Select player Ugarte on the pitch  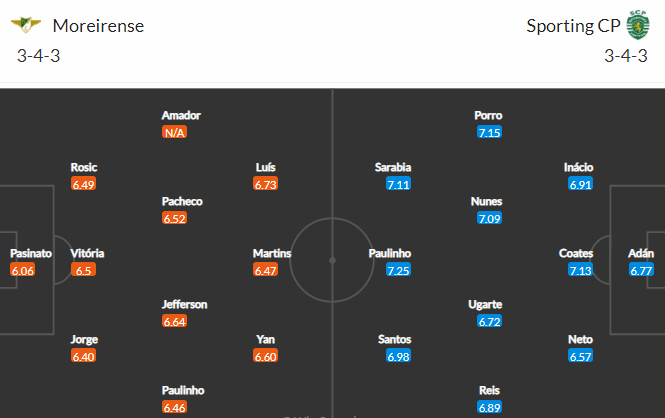point(485,304)
